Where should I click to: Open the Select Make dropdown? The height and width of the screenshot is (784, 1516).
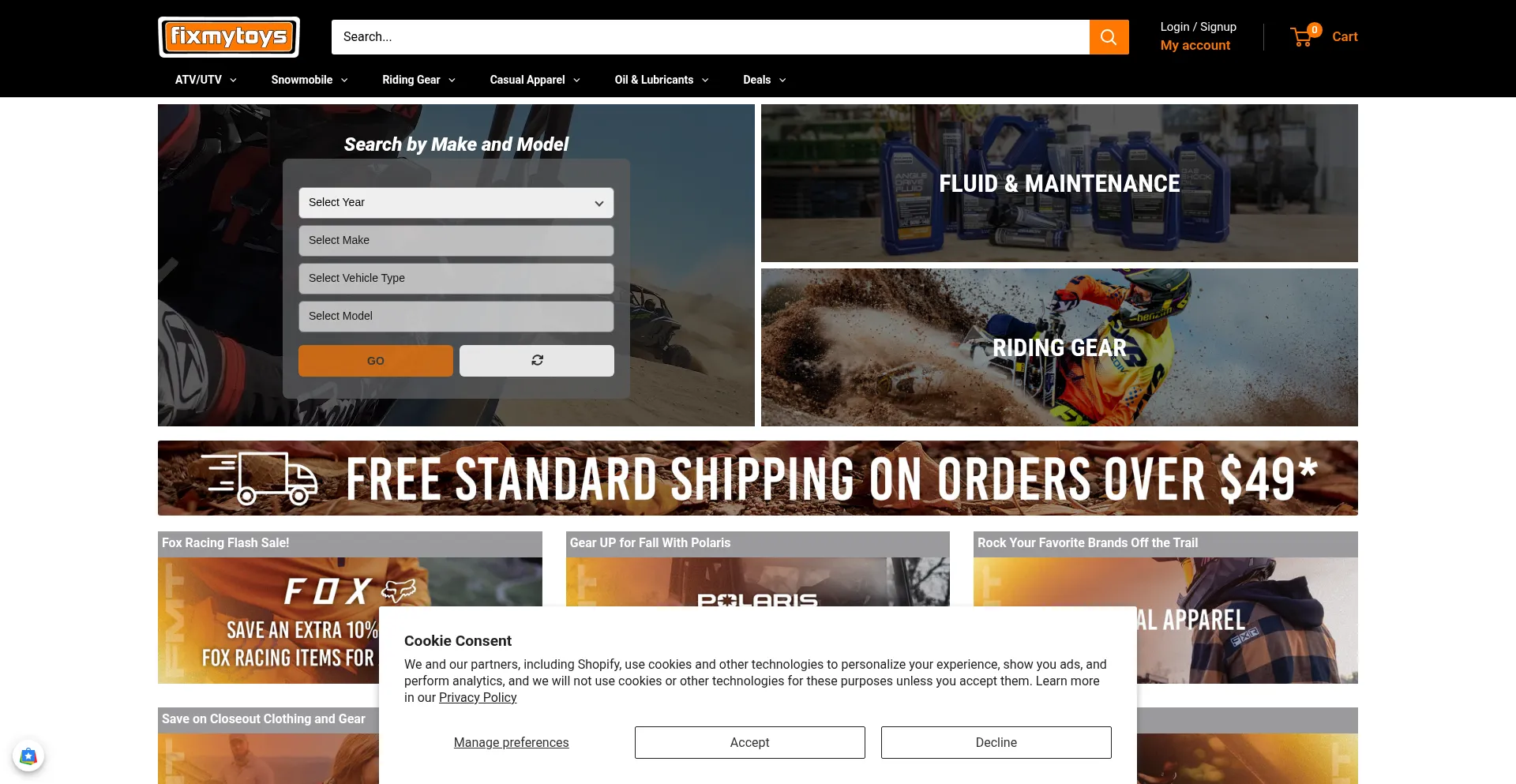(456, 241)
